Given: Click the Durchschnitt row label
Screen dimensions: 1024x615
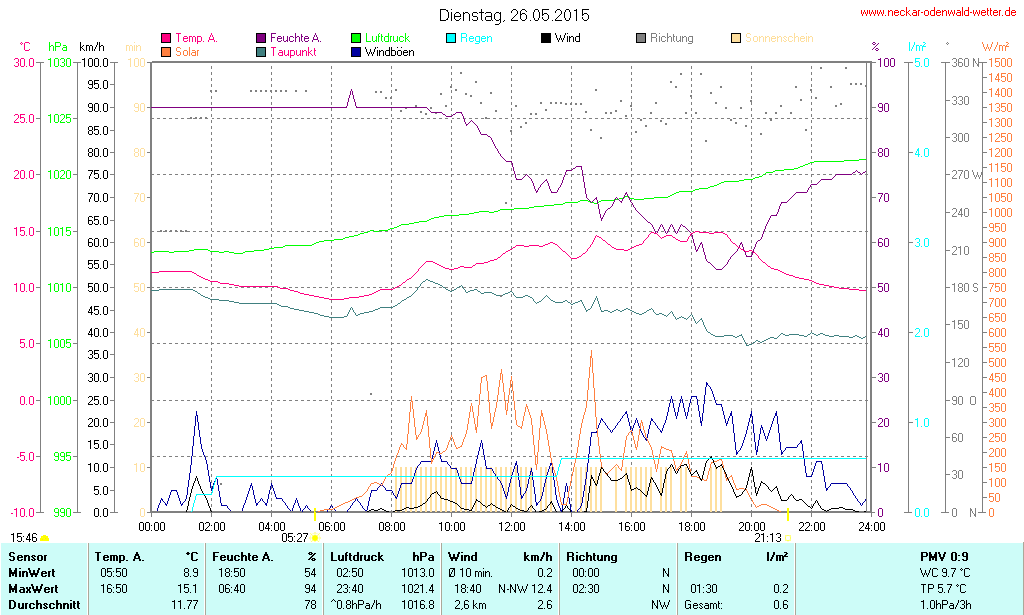Looking at the screenshot, I should (40, 605).
